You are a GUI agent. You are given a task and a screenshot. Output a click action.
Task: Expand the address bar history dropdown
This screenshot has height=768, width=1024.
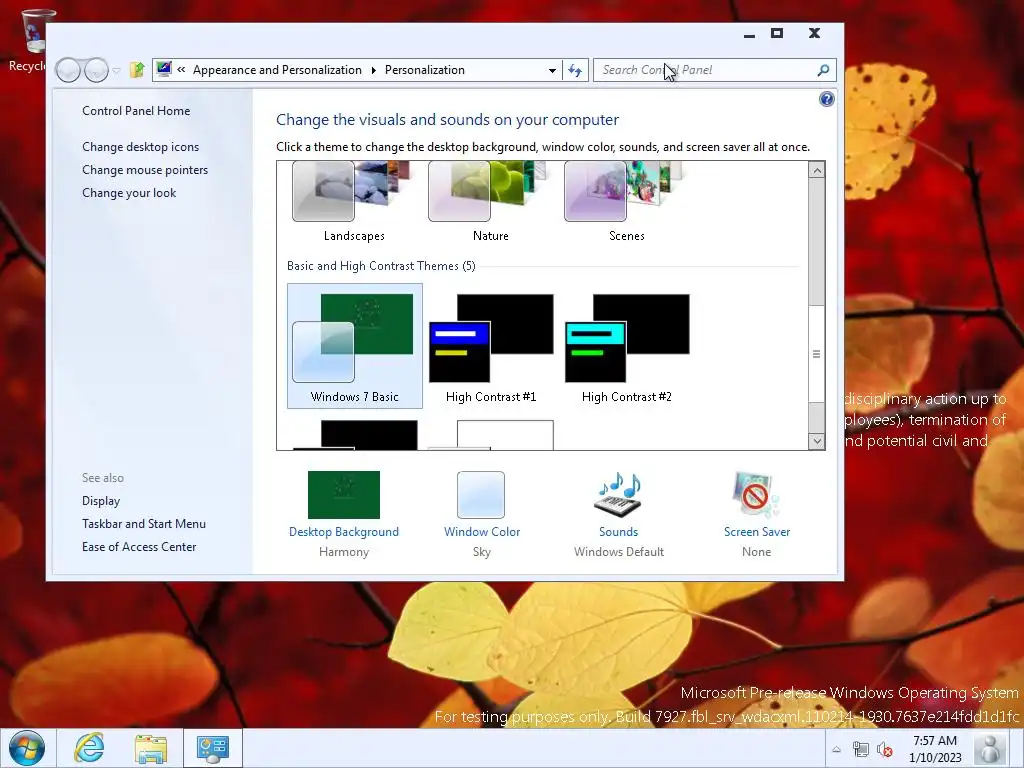(x=552, y=70)
